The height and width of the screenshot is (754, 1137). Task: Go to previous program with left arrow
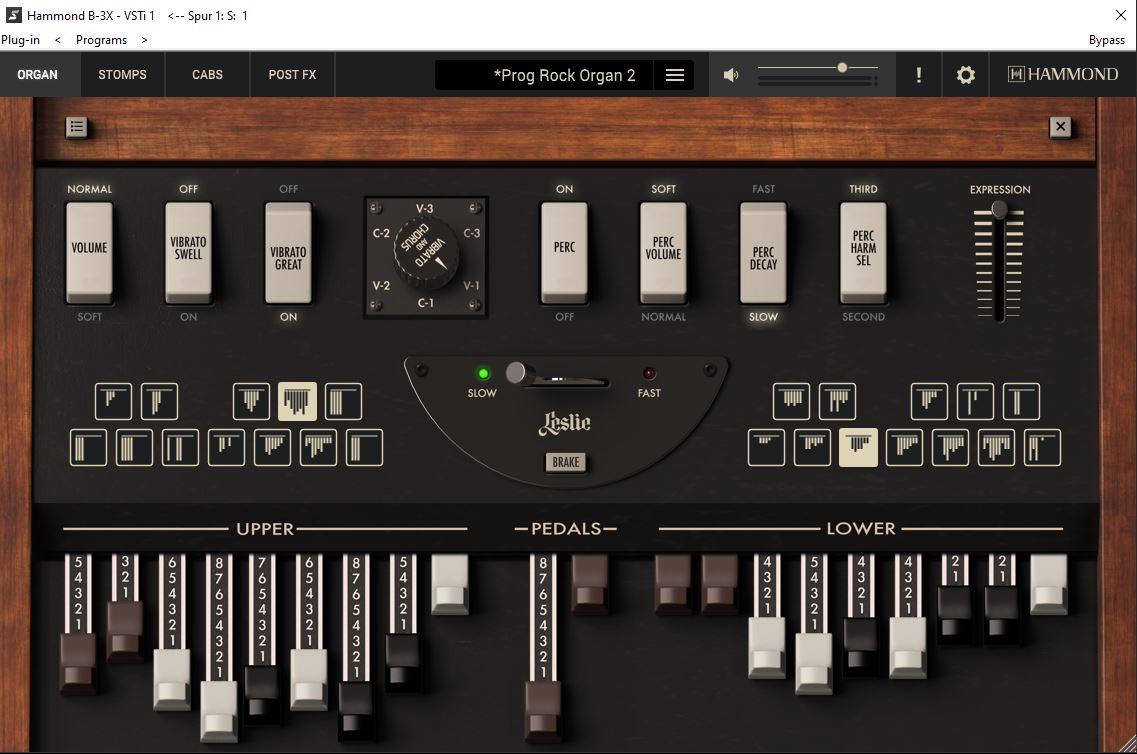[x=58, y=40]
